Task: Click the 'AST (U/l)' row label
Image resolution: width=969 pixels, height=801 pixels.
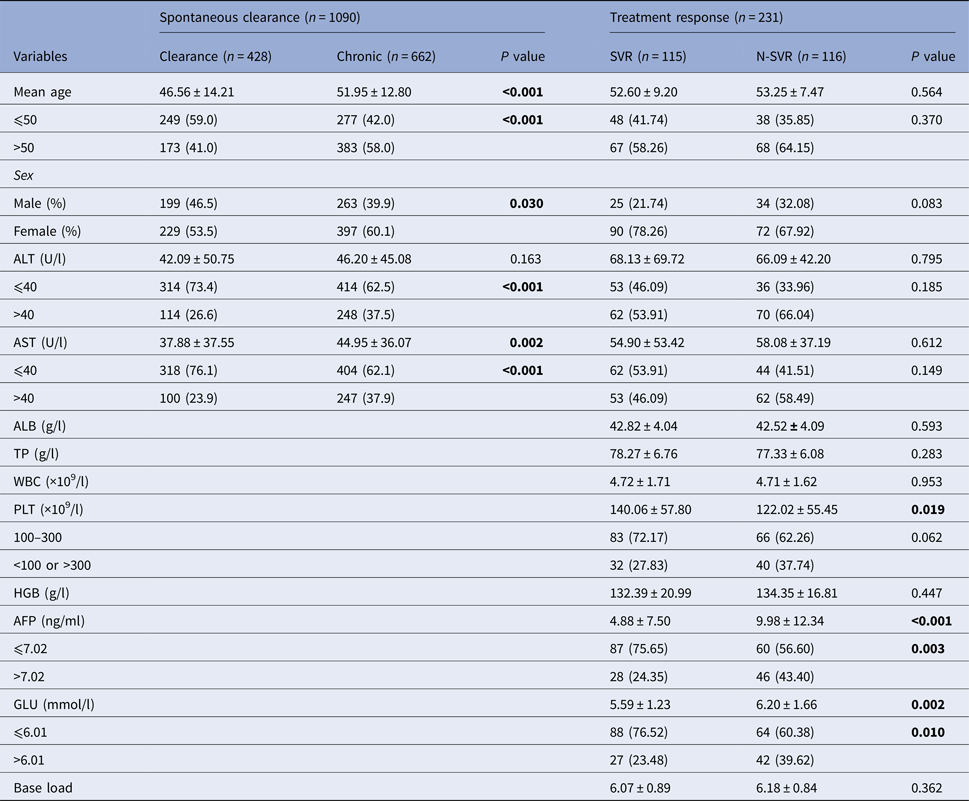Action: [41, 343]
